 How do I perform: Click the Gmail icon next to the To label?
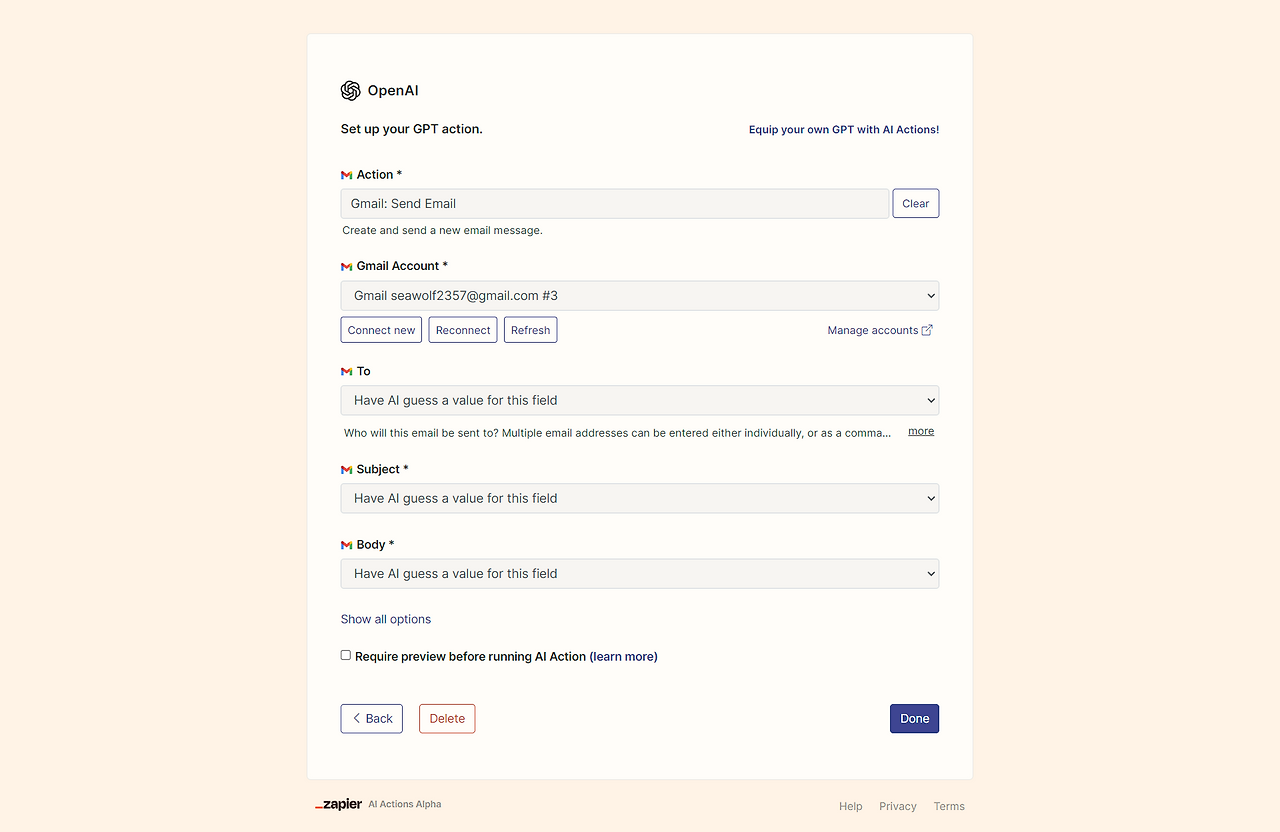(346, 370)
